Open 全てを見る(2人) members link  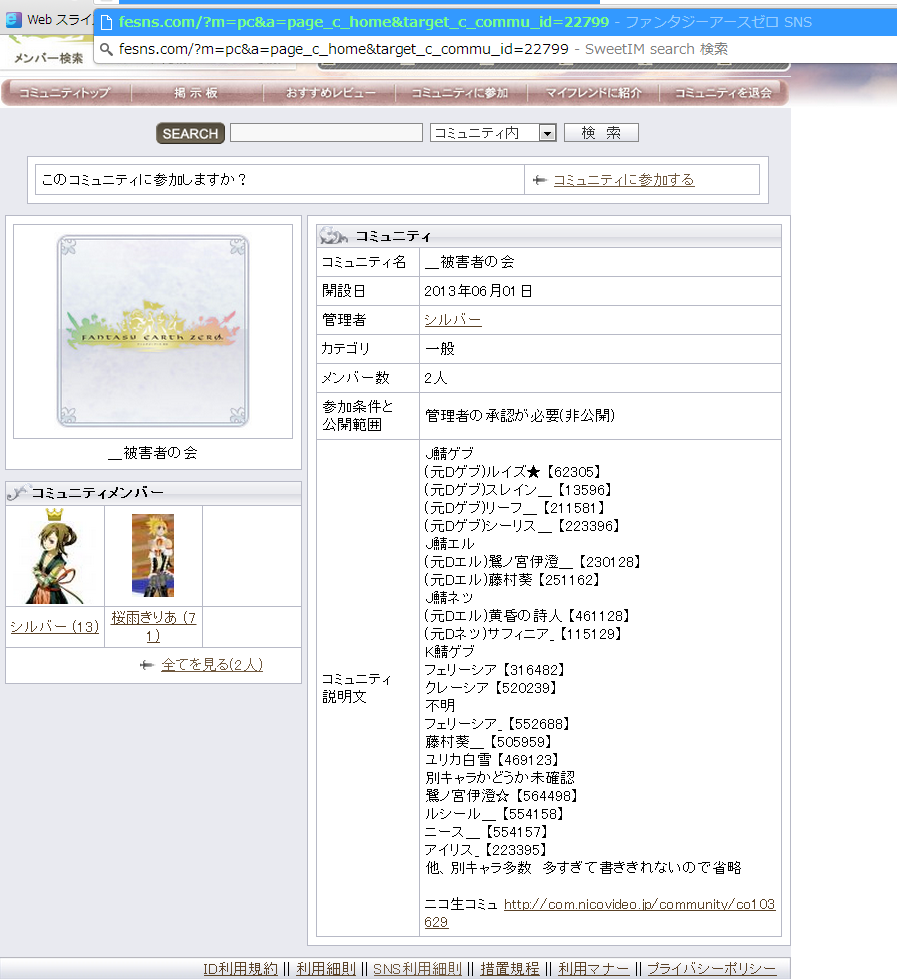211,664
